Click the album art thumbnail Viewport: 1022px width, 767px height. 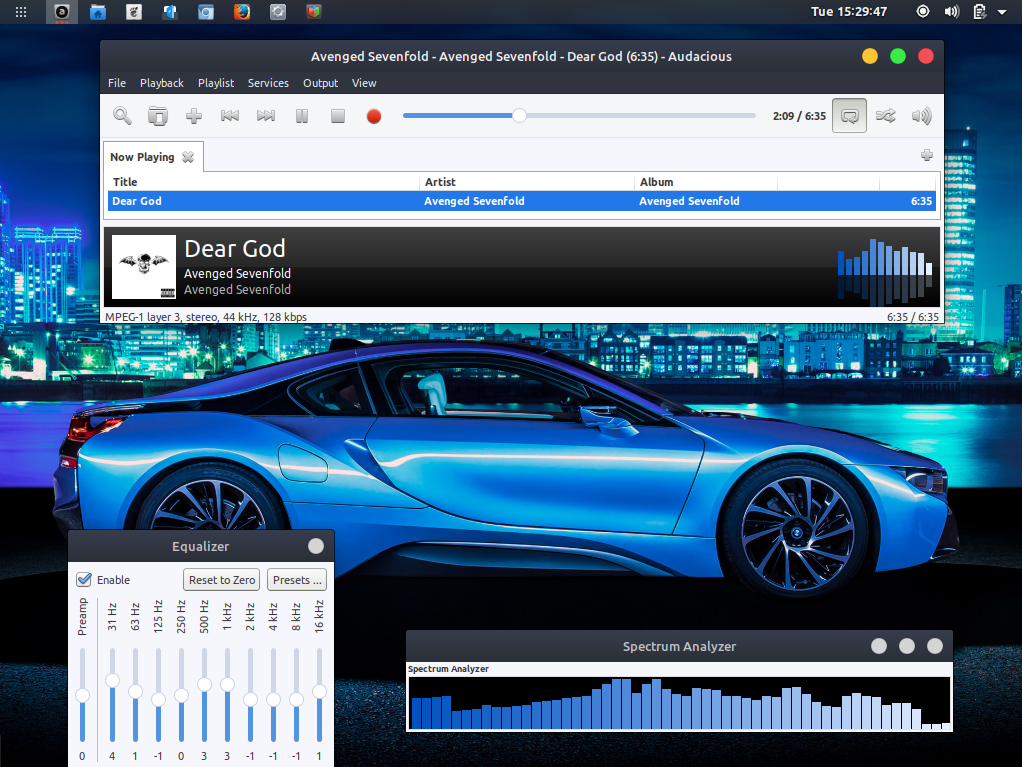pyautogui.click(x=144, y=267)
